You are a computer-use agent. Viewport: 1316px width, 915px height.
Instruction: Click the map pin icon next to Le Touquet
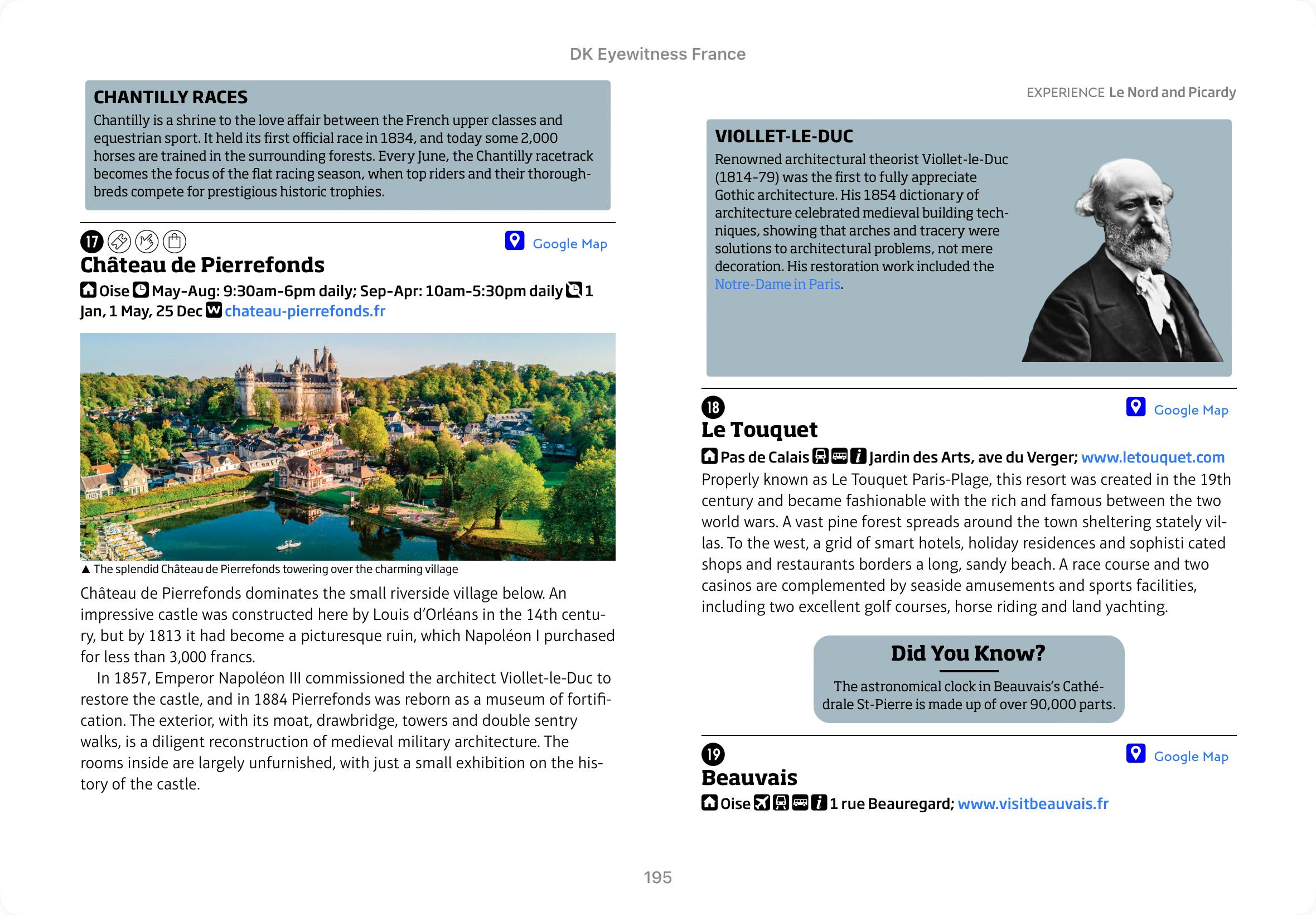[x=1135, y=407]
